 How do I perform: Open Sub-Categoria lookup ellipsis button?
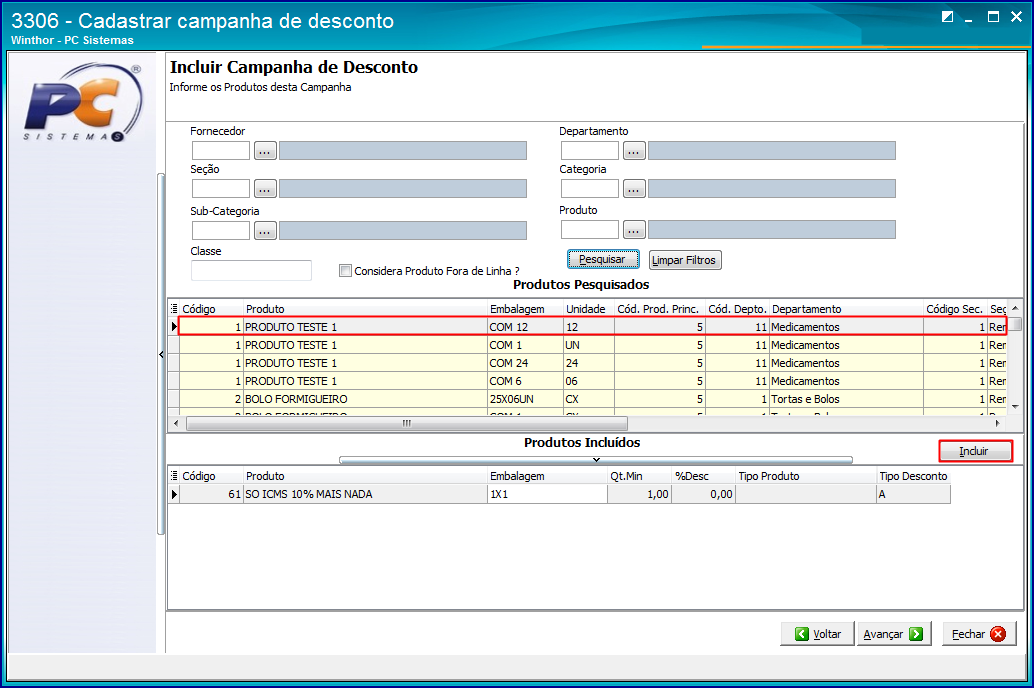pos(265,231)
